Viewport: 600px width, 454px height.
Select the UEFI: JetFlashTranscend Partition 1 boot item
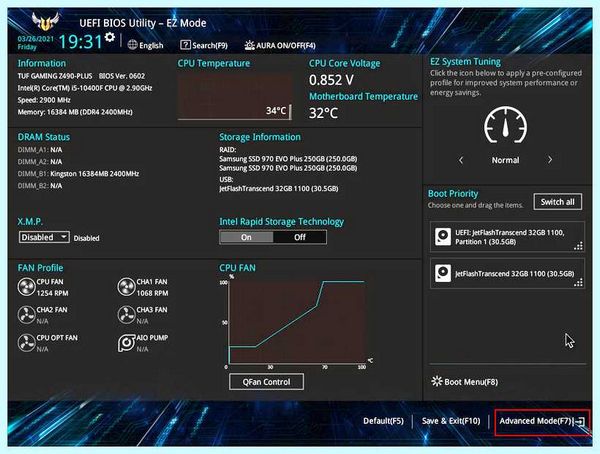pos(507,237)
